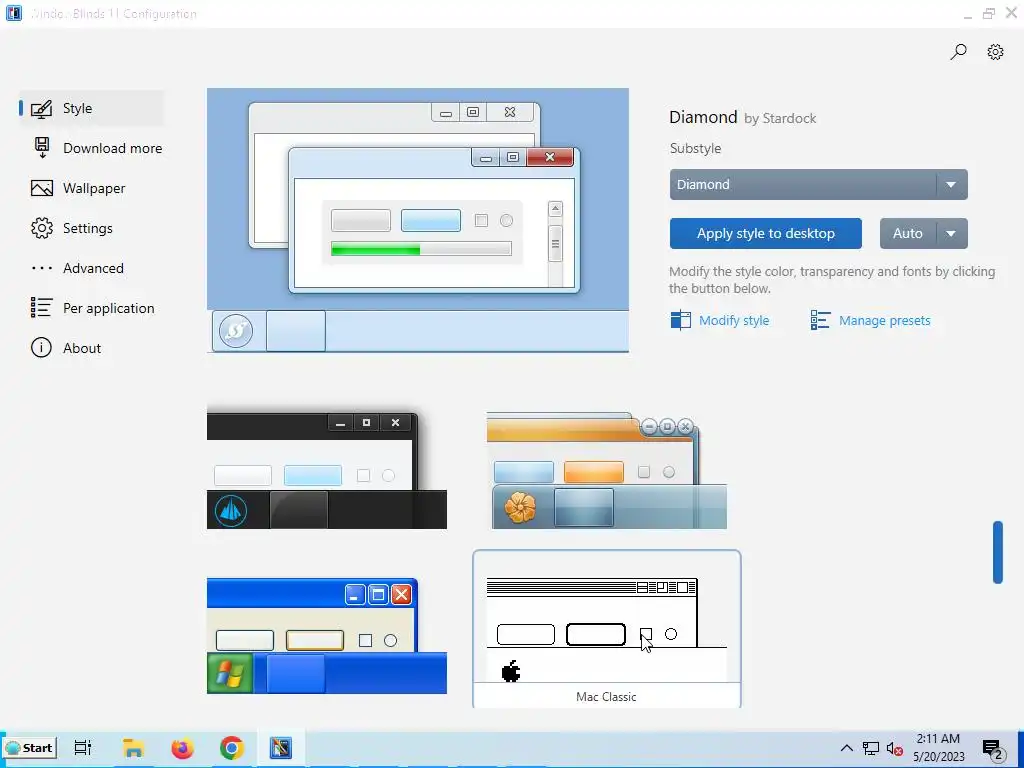This screenshot has height=768, width=1024.
Task: Open the Auto mode dropdown arrow
Action: [951, 234]
